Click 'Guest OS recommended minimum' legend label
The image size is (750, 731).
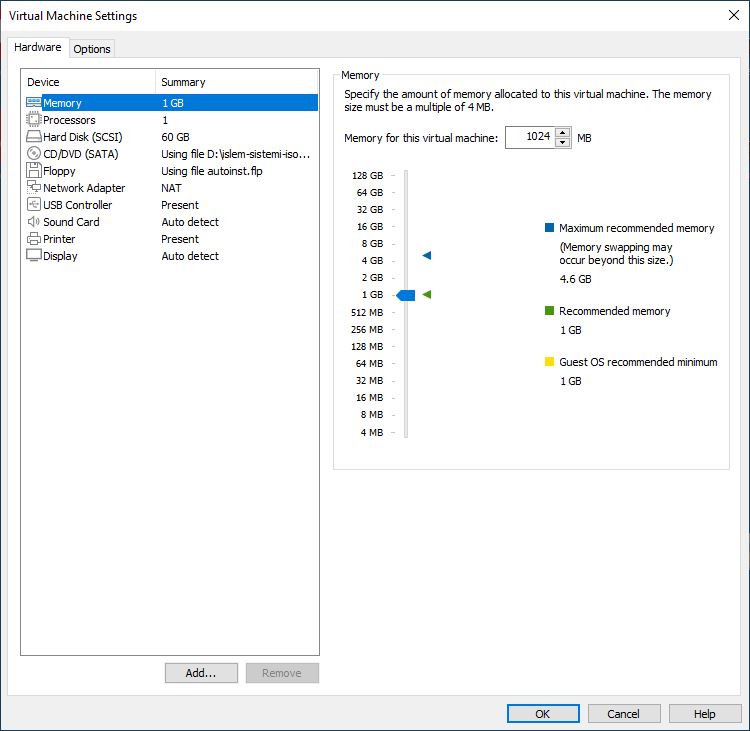pyautogui.click(x=638, y=362)
